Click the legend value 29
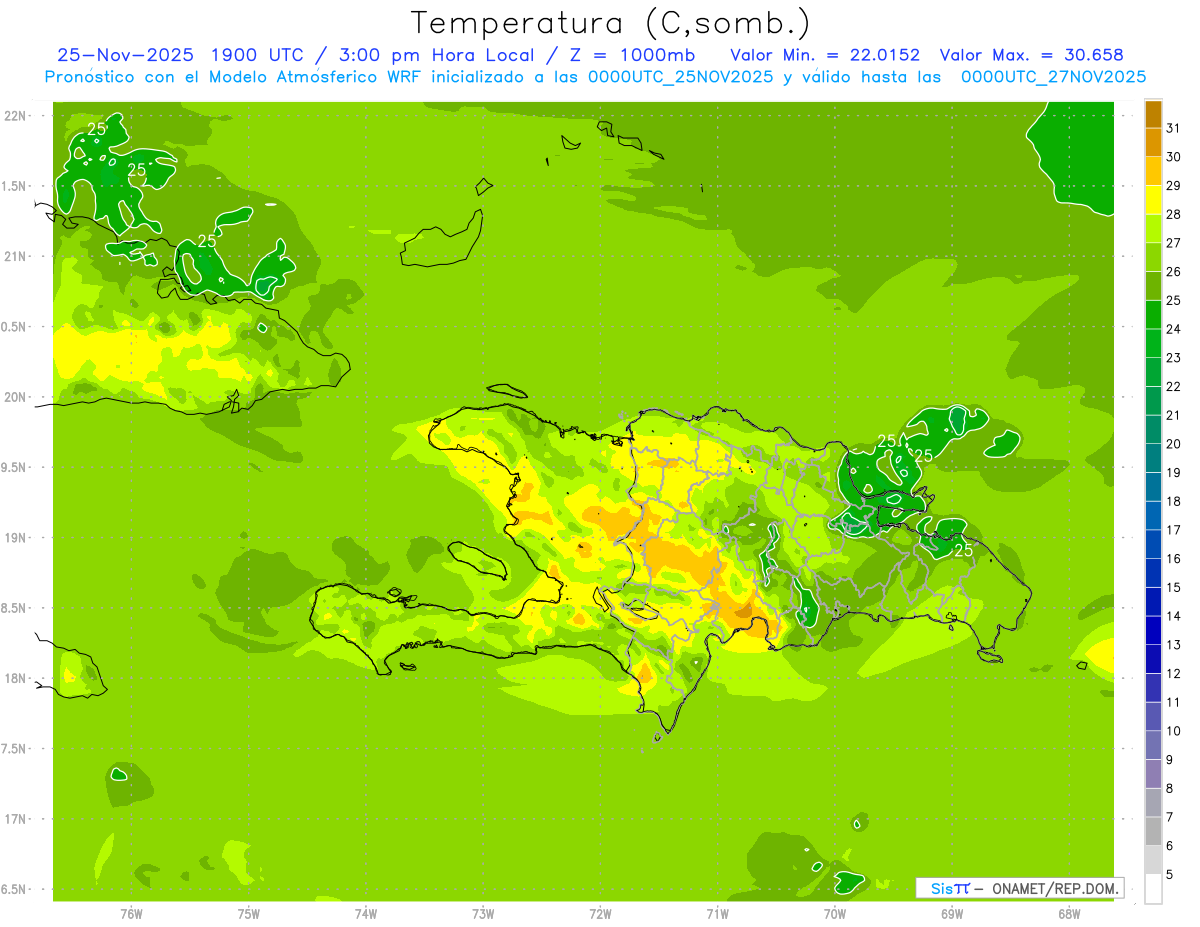 tap(1173, 185)
